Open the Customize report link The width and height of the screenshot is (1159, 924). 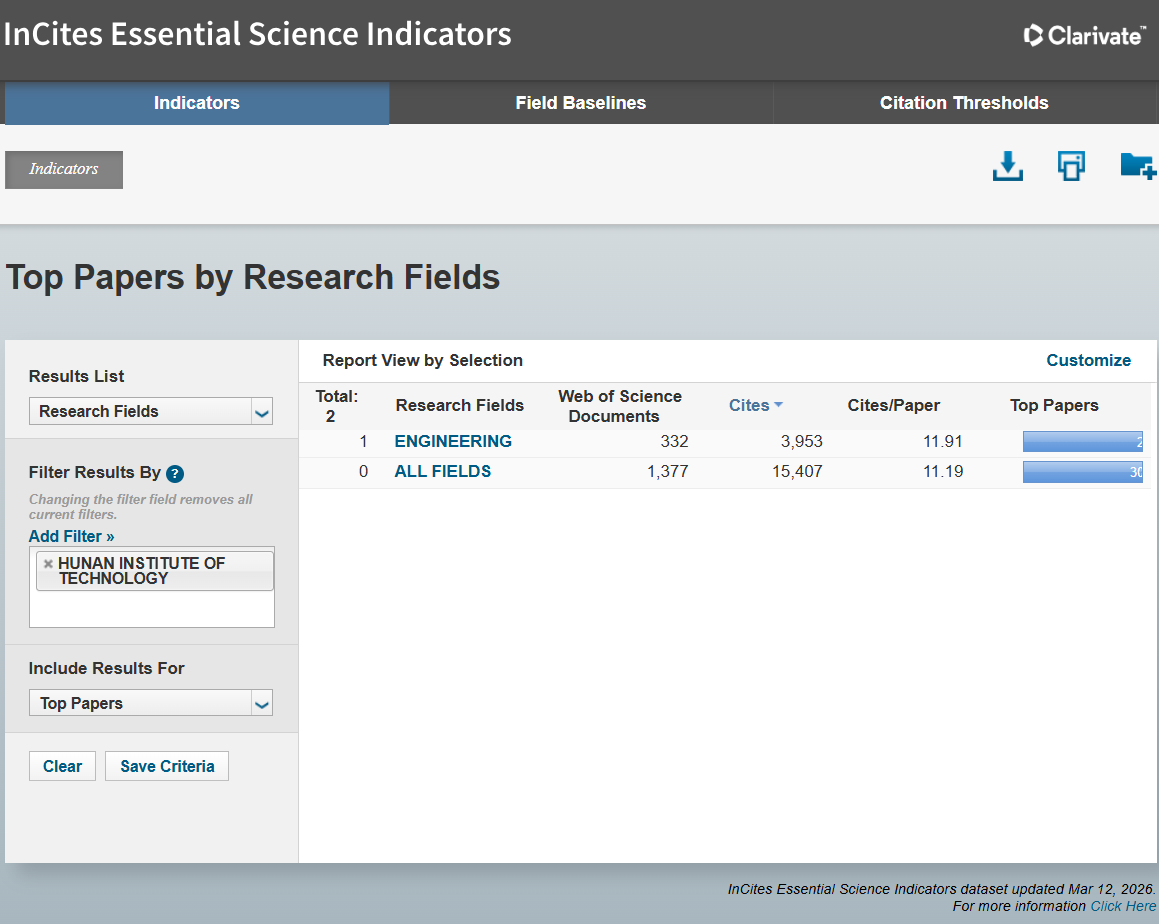pyautogui.click(x=1088, y=360)
